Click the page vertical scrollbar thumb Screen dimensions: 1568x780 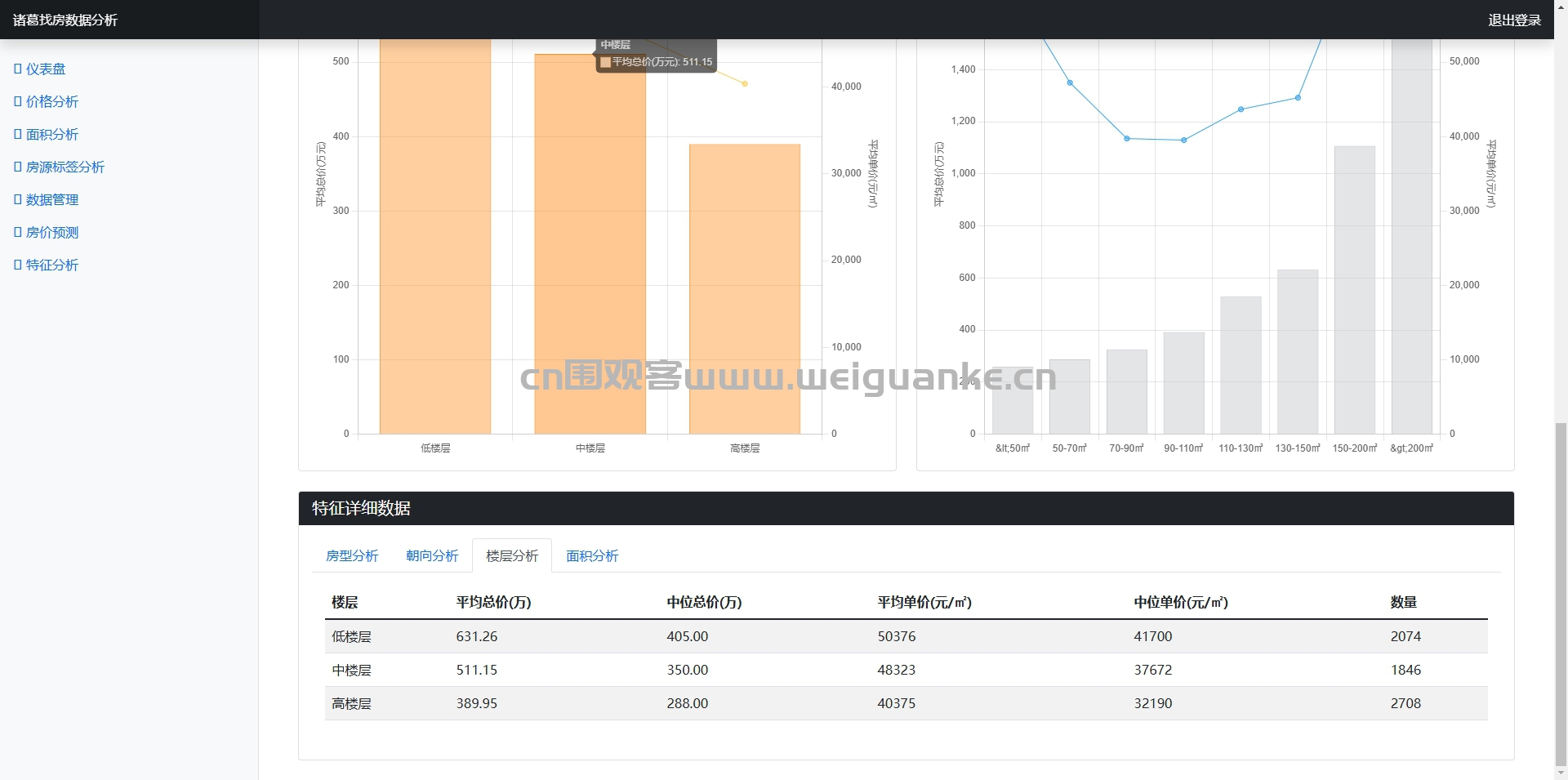1561,594
